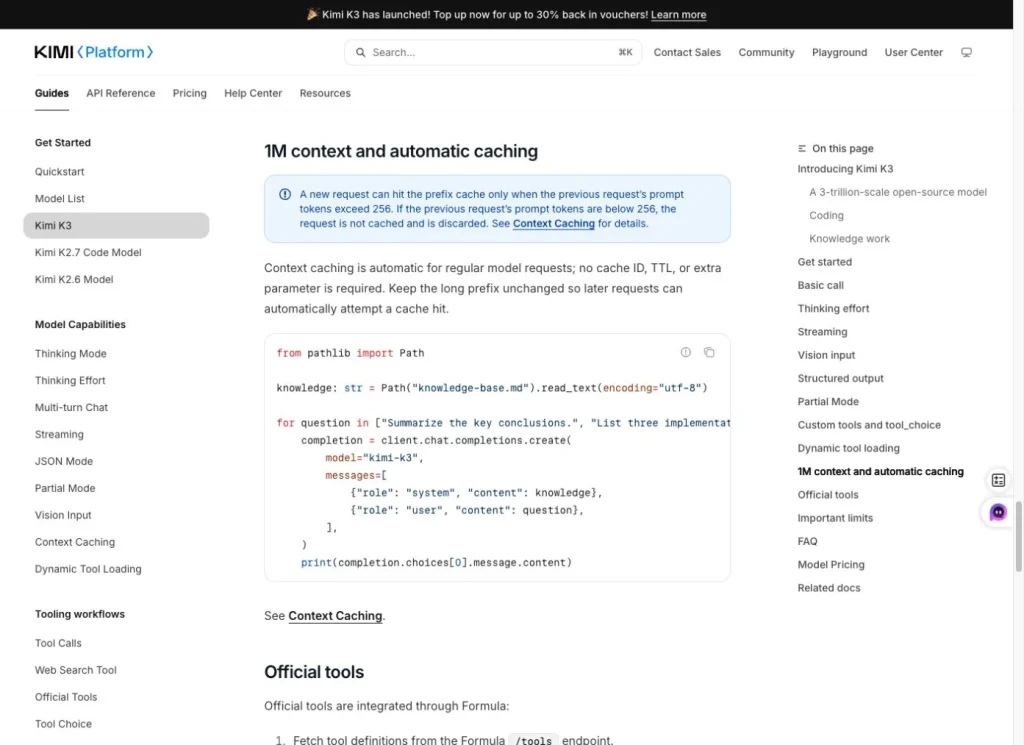Open the Playground link in header
The height and width of the screenshot is (745, 1024).
coord(839,52)
